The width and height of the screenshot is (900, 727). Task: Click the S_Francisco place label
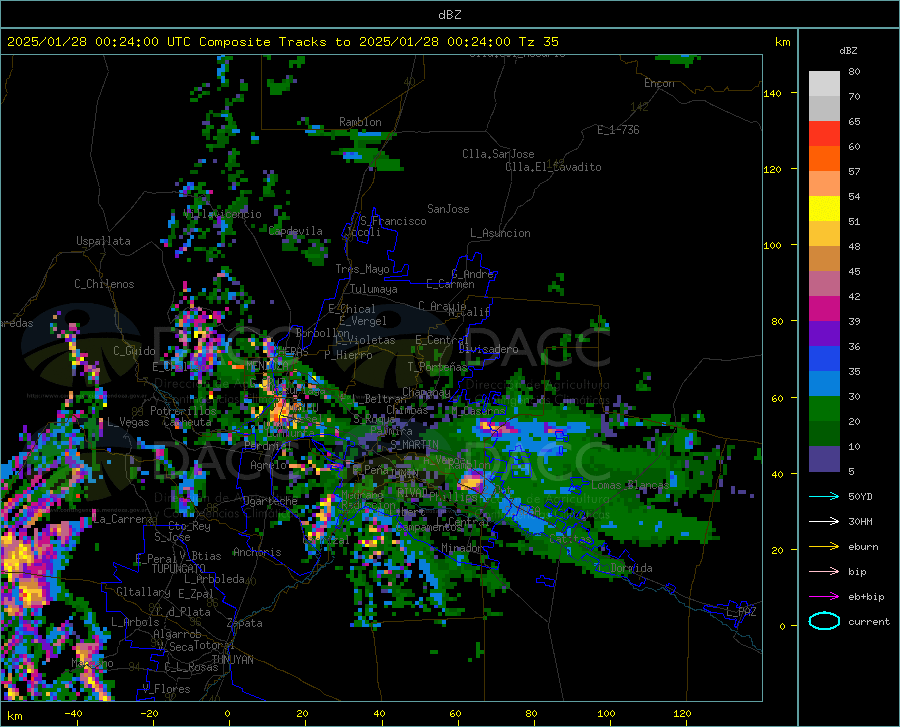coord(393,221)
